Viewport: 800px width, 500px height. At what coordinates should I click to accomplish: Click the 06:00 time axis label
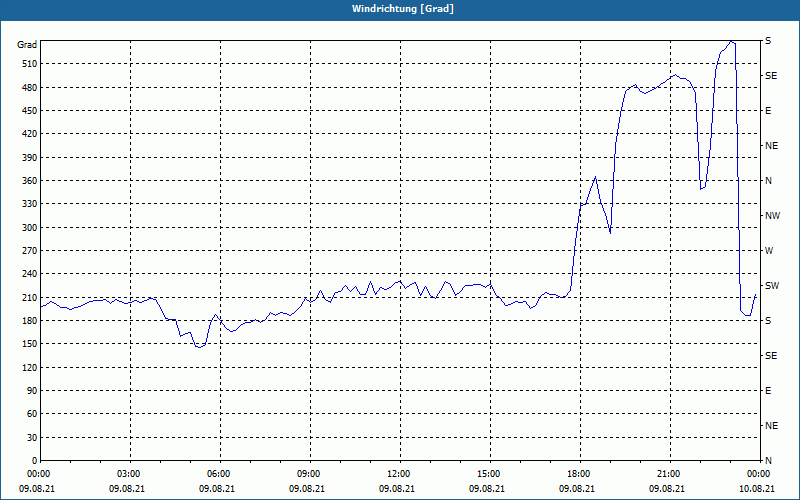[220, 473]
